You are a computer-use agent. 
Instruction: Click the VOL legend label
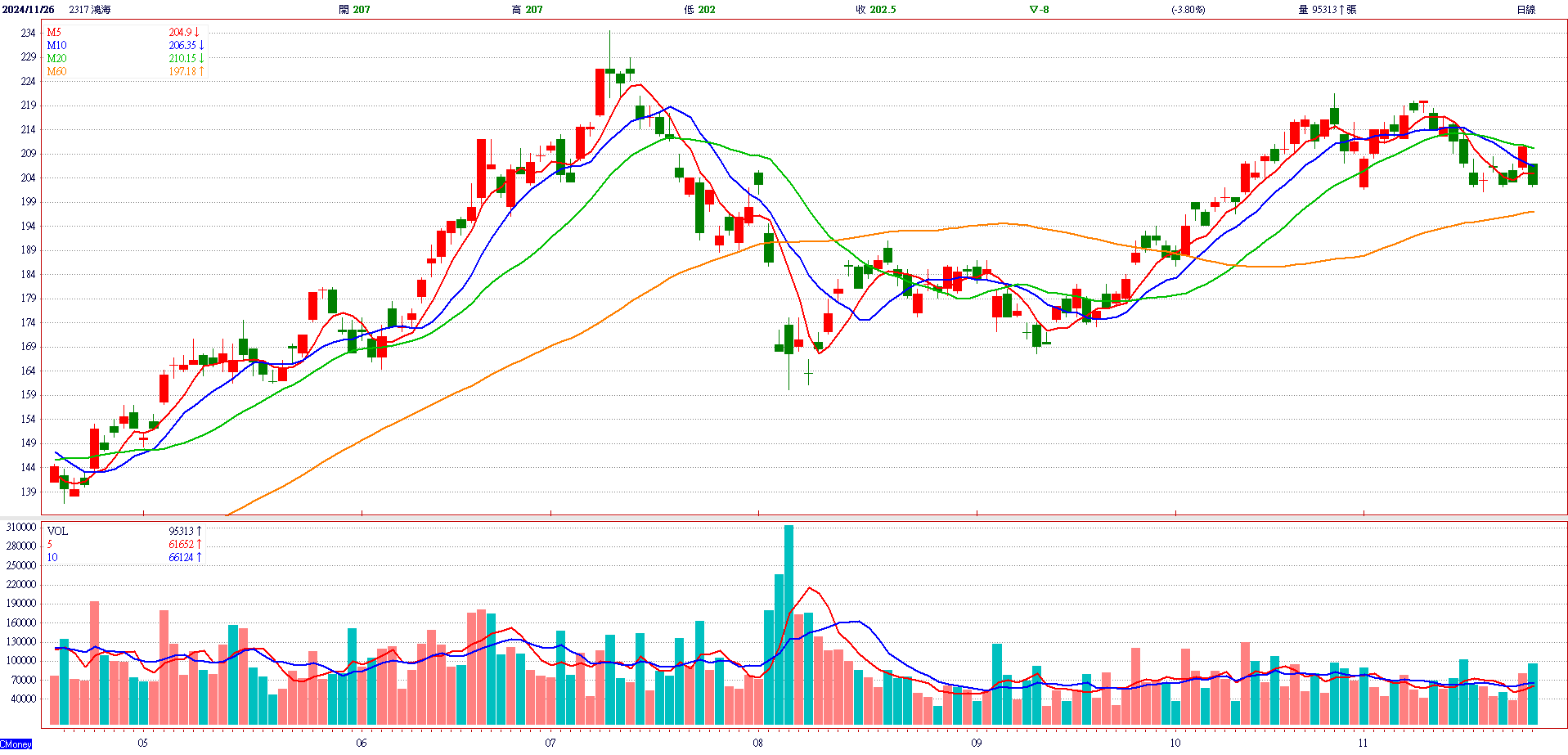point(57,532)
